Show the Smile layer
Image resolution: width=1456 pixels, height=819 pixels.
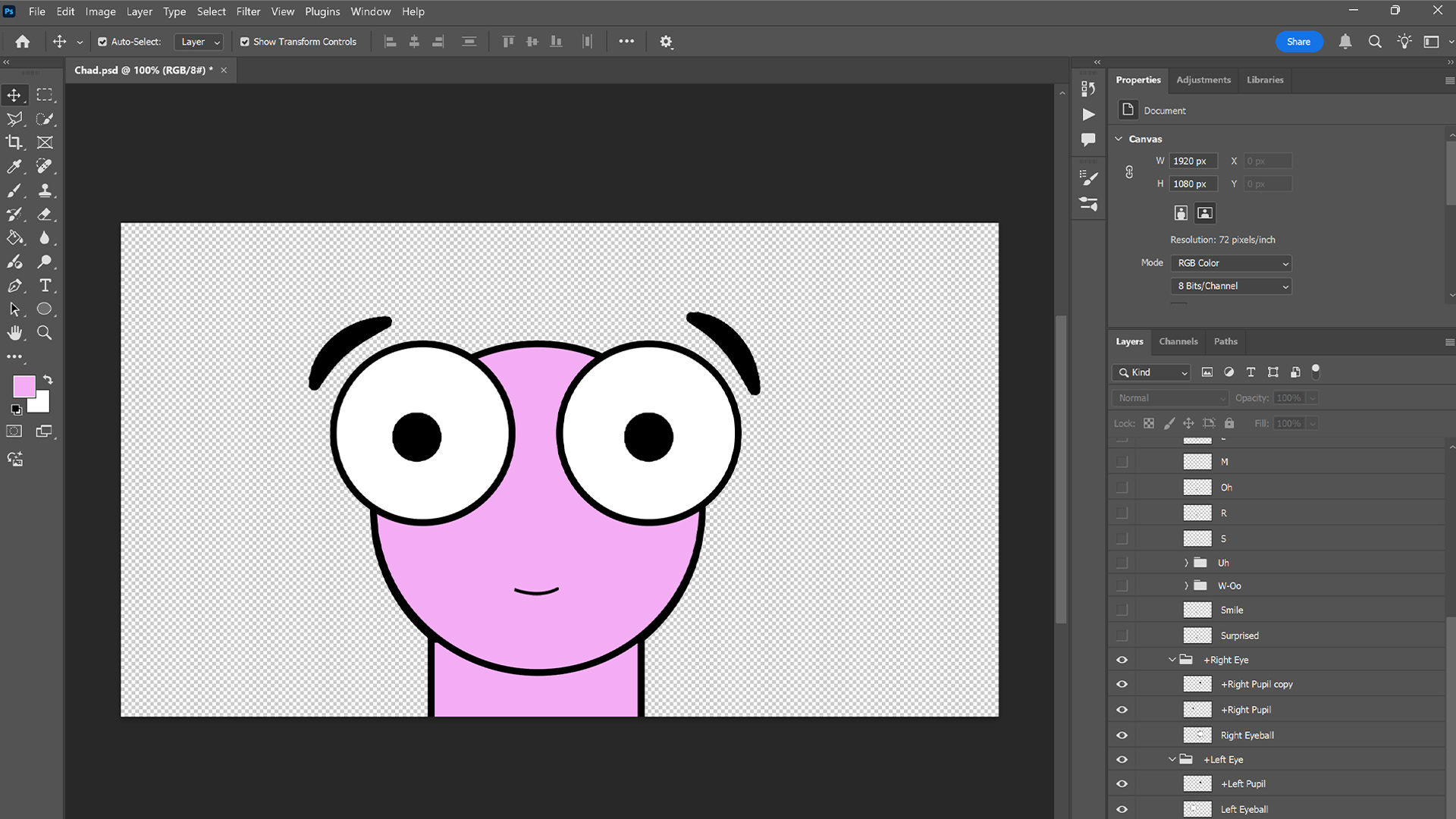(1122, 610)
